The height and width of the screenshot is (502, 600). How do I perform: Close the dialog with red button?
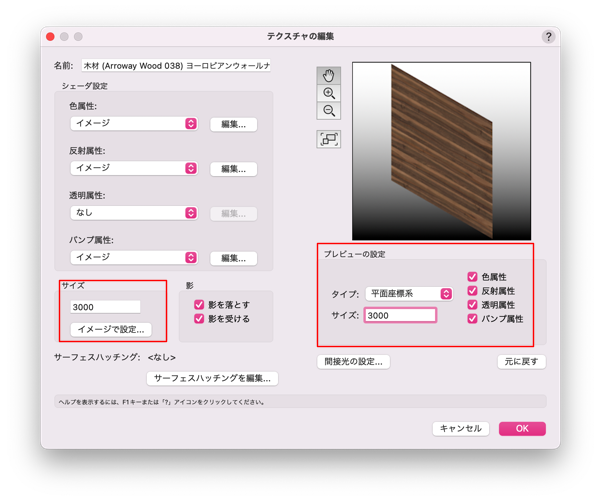click(x=50, y=36)
